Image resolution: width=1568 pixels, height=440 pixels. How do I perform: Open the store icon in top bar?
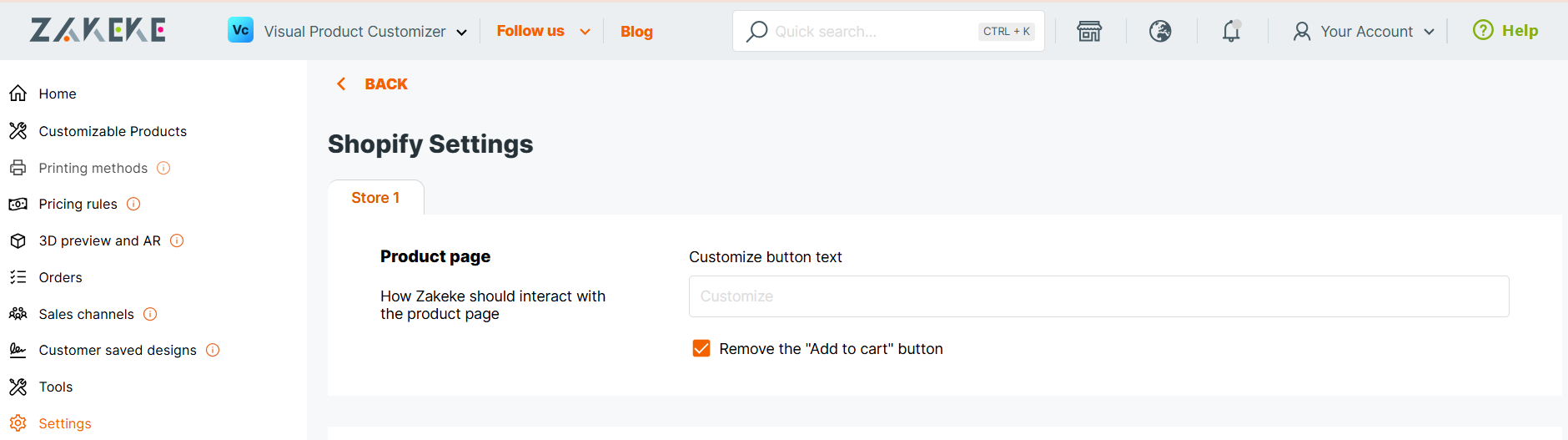click(x=1089, y=31)
